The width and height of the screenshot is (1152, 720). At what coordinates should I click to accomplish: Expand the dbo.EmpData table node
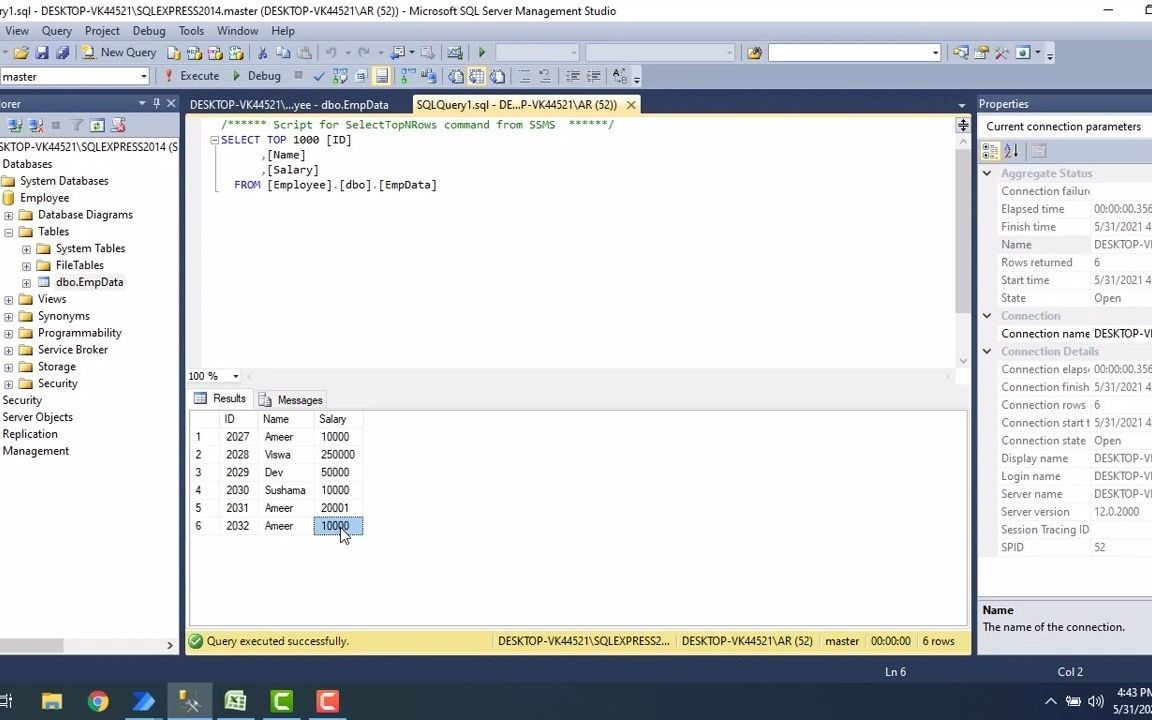(x=26, y=283)
